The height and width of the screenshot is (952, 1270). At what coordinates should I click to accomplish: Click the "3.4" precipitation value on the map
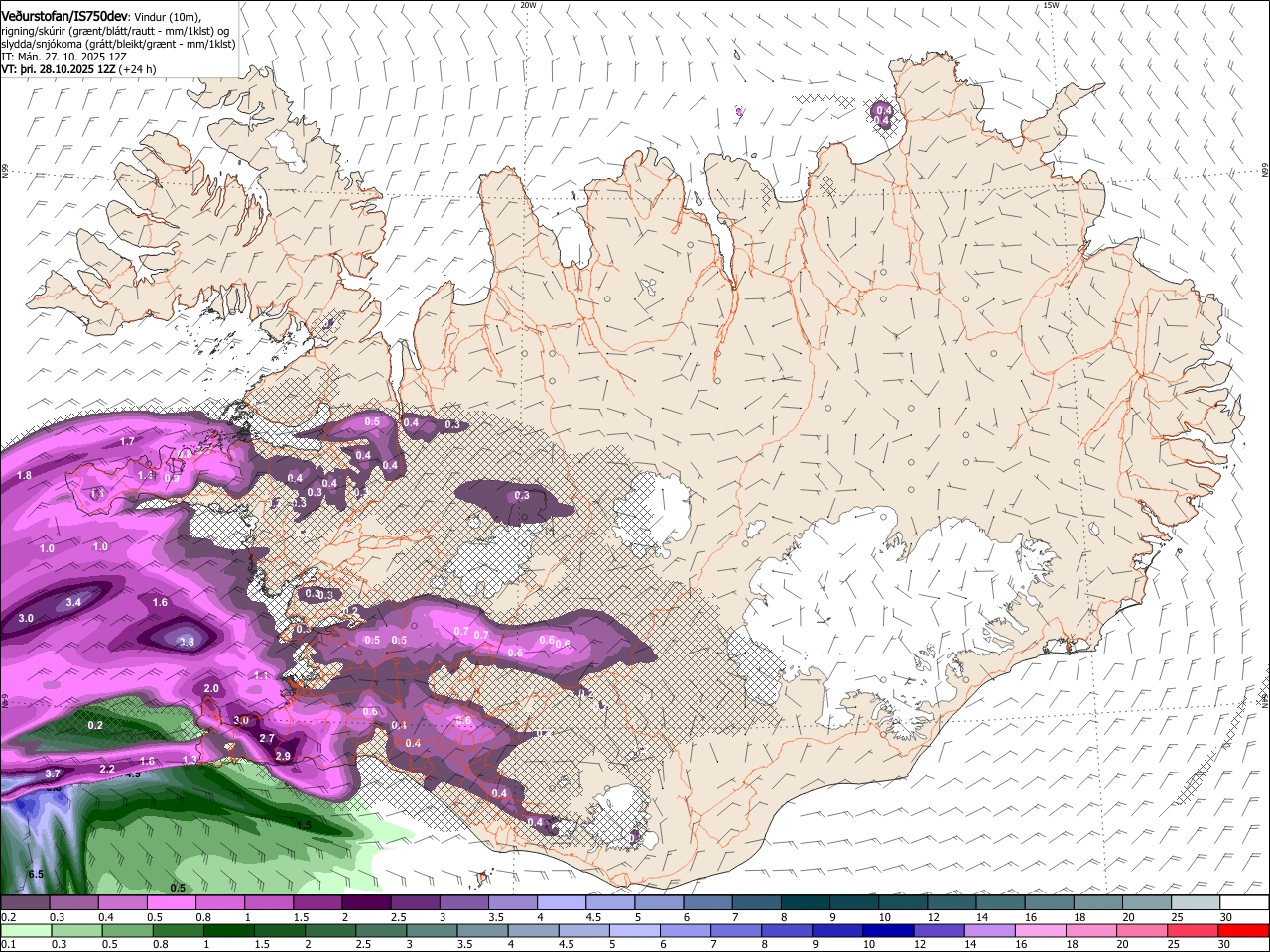pos(73,602)
